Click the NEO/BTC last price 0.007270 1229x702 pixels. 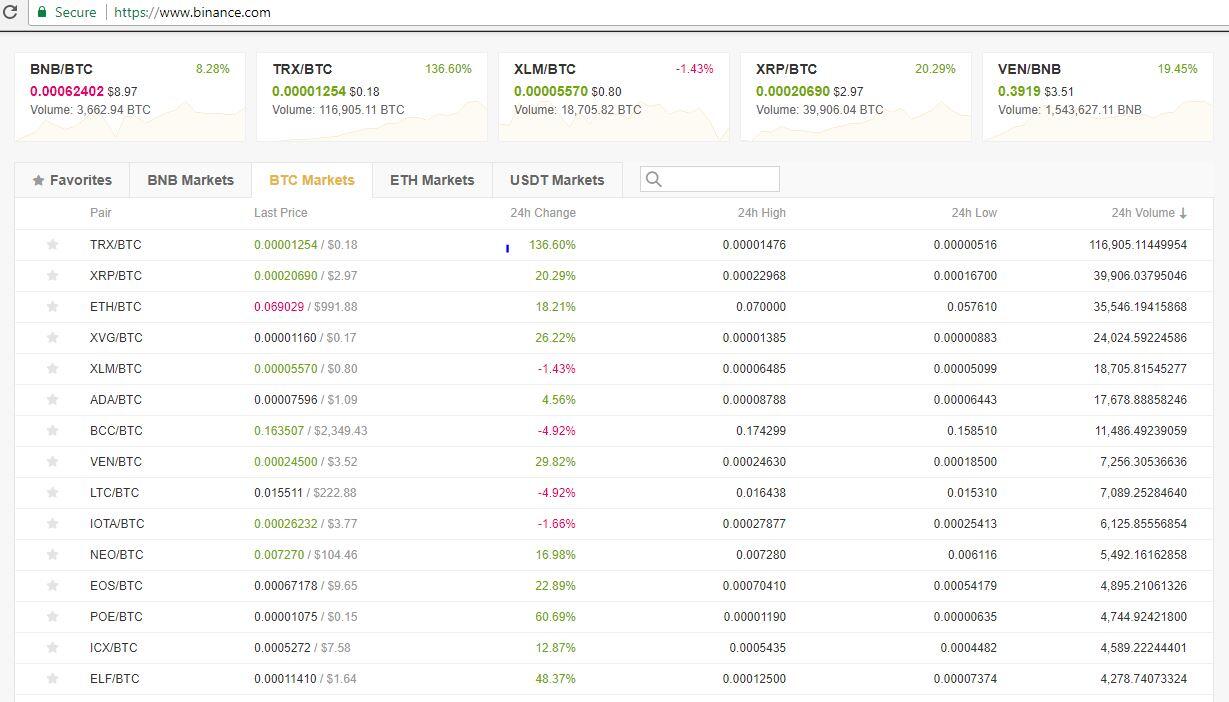[279, 554]
